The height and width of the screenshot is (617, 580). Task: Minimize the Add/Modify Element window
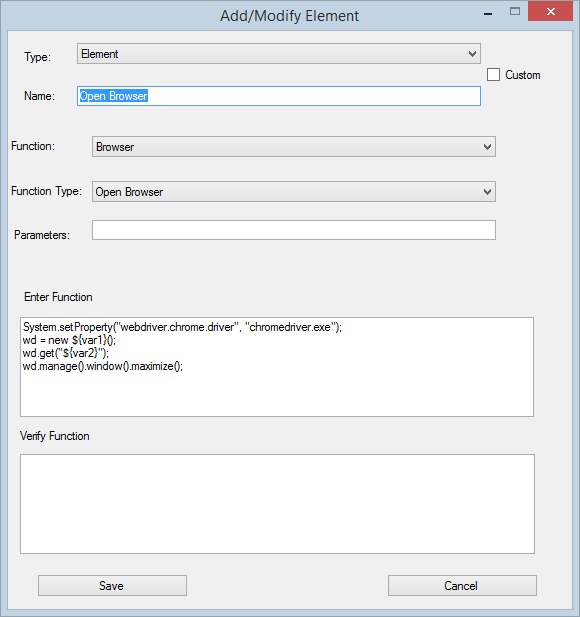[x=488, y=13]
